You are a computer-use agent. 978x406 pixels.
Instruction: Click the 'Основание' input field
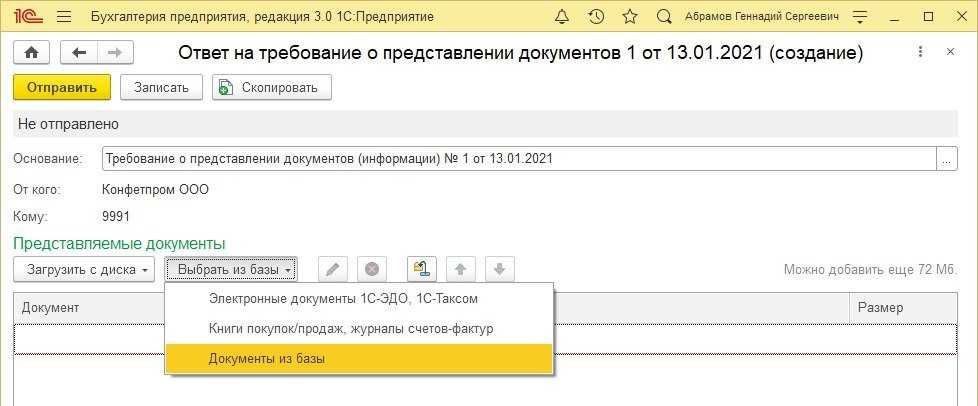tap(518, 159)
